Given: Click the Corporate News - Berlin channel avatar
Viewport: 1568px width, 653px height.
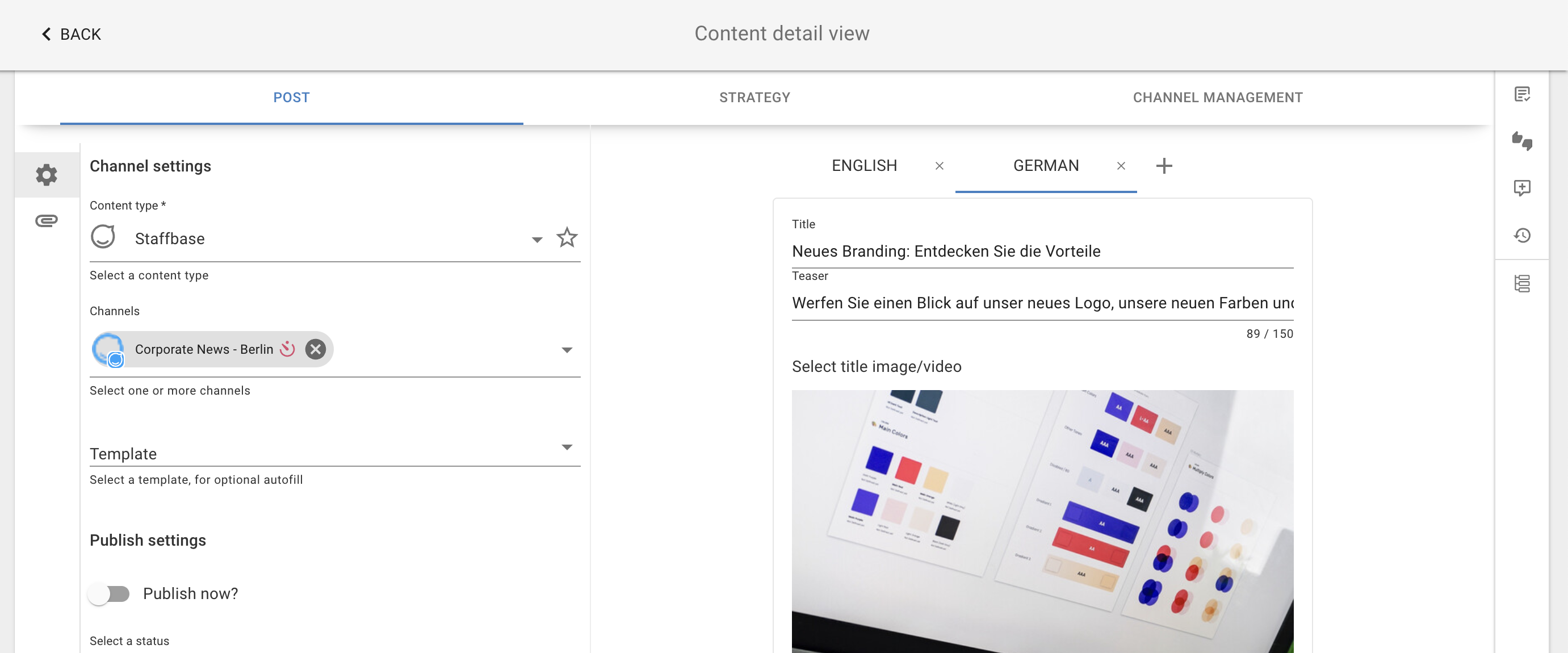Looking at the screenshot, I should point(108,349).
